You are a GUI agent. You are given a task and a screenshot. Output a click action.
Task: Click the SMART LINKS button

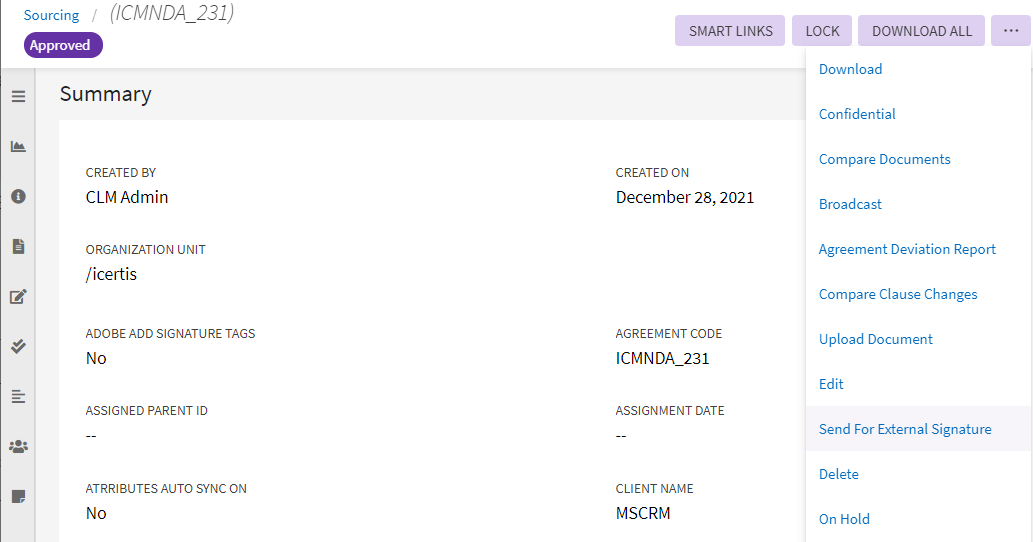click(731, 31)
